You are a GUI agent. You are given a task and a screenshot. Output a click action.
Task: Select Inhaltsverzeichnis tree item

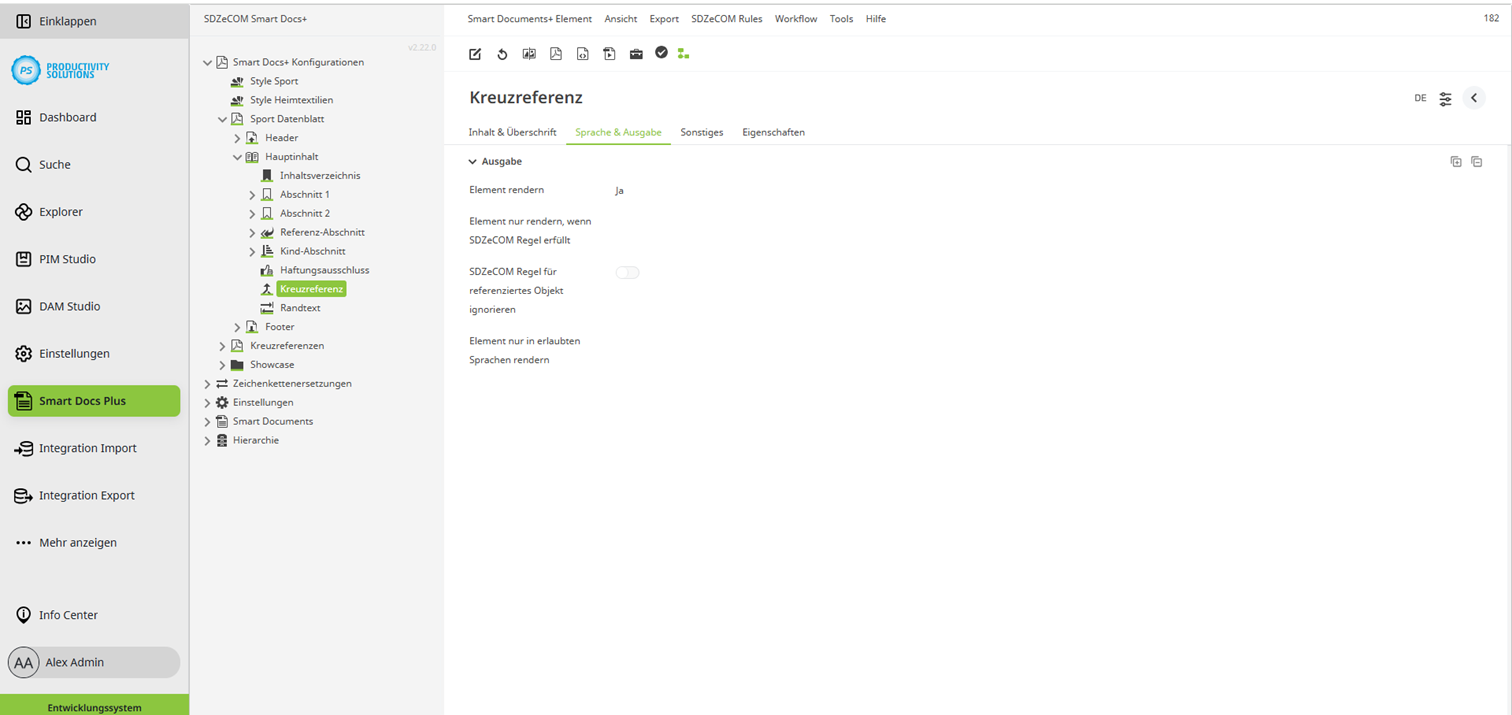320,176
